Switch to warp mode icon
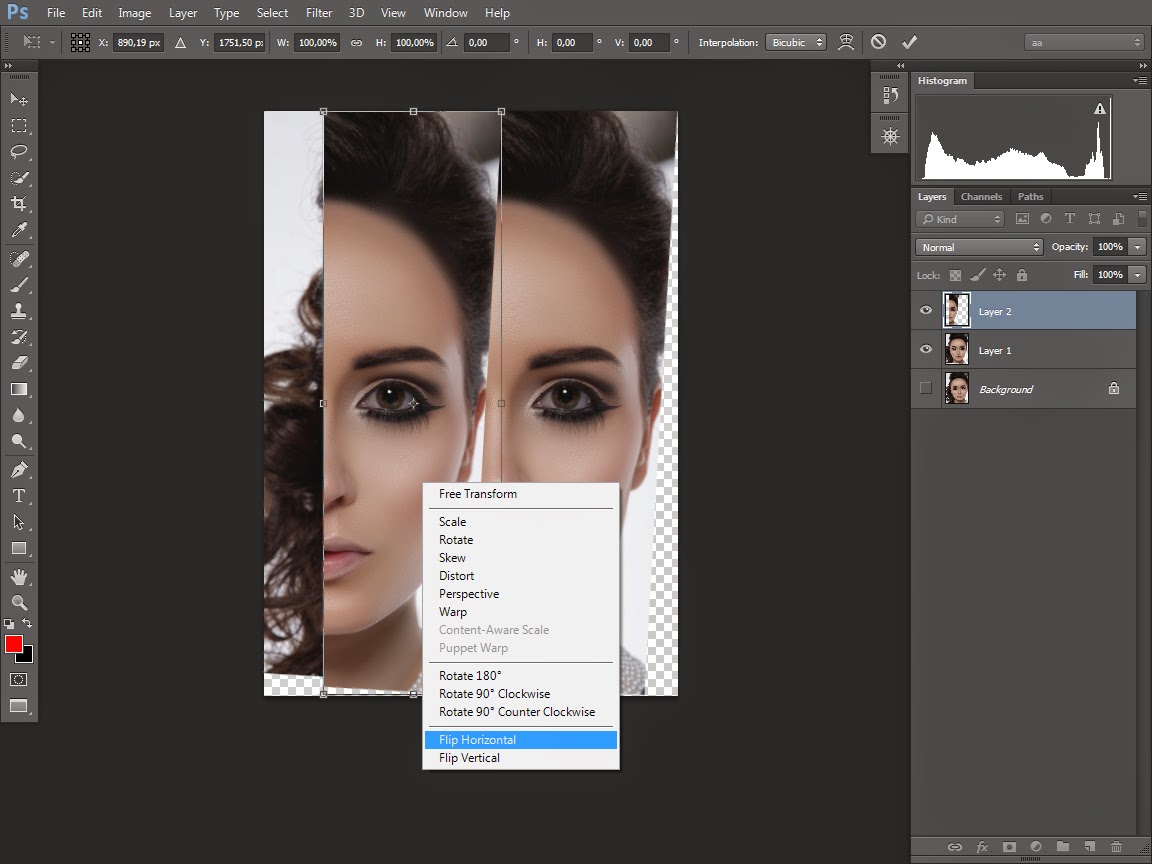The height and width of the screenshot is (864, 1152). (x=846, y=42)
